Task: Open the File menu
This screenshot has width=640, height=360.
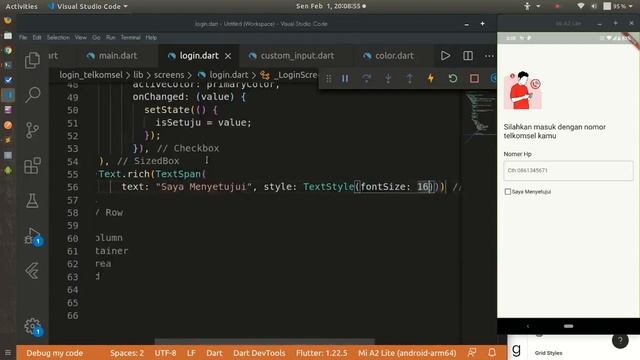Action: click(23, 37)
